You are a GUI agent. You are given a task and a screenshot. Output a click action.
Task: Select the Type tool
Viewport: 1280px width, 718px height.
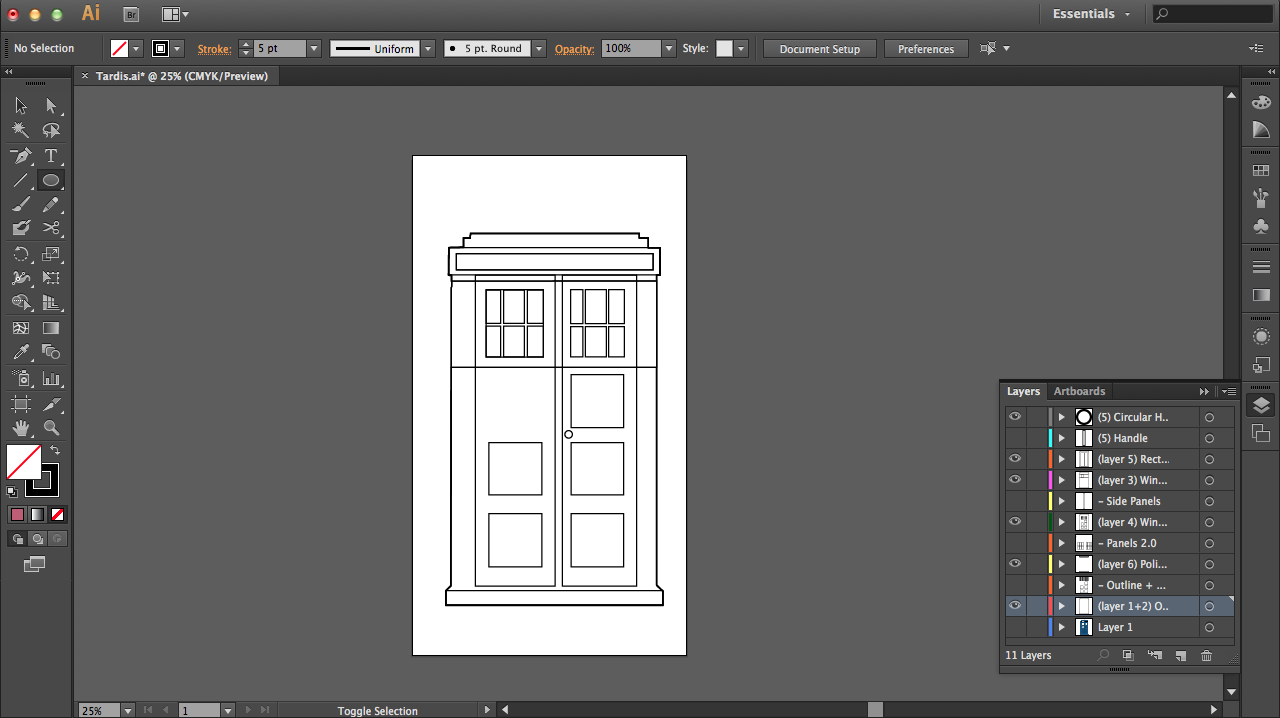pos(51,156)
